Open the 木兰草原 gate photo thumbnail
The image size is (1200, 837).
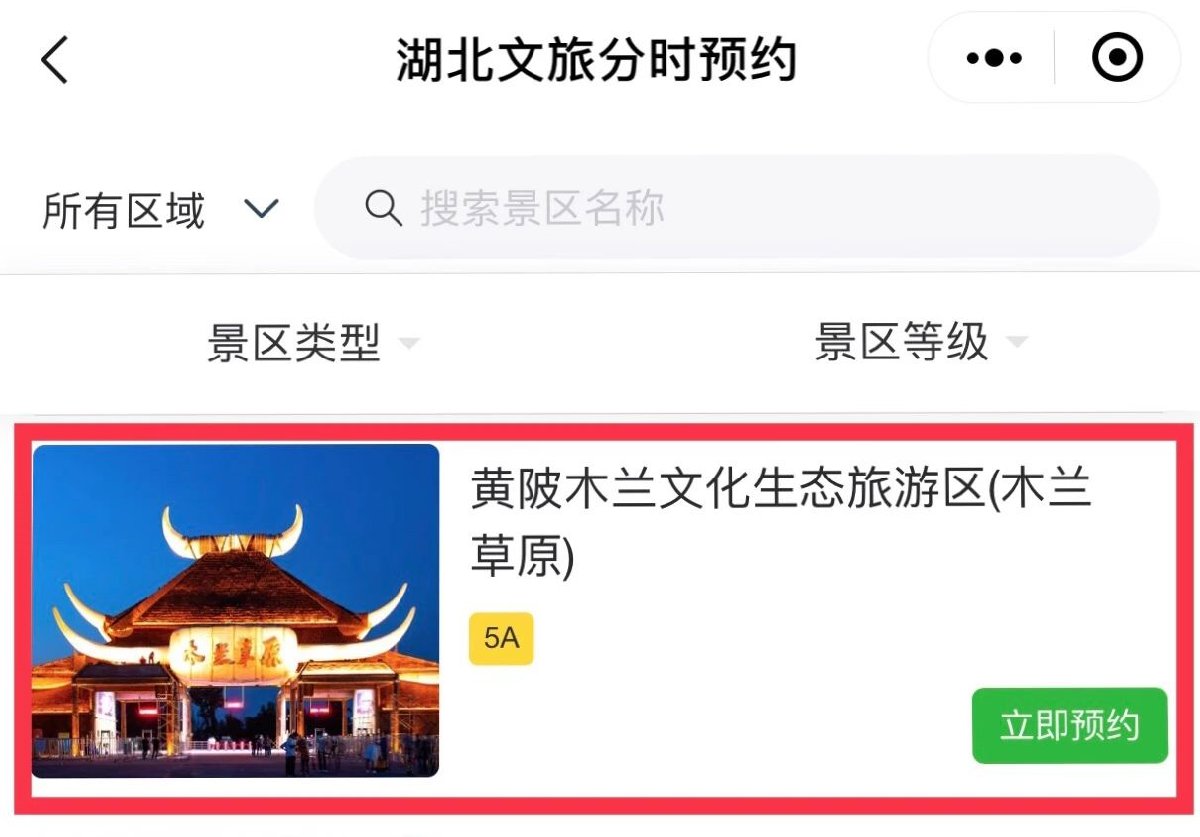(x=235, y=611)
